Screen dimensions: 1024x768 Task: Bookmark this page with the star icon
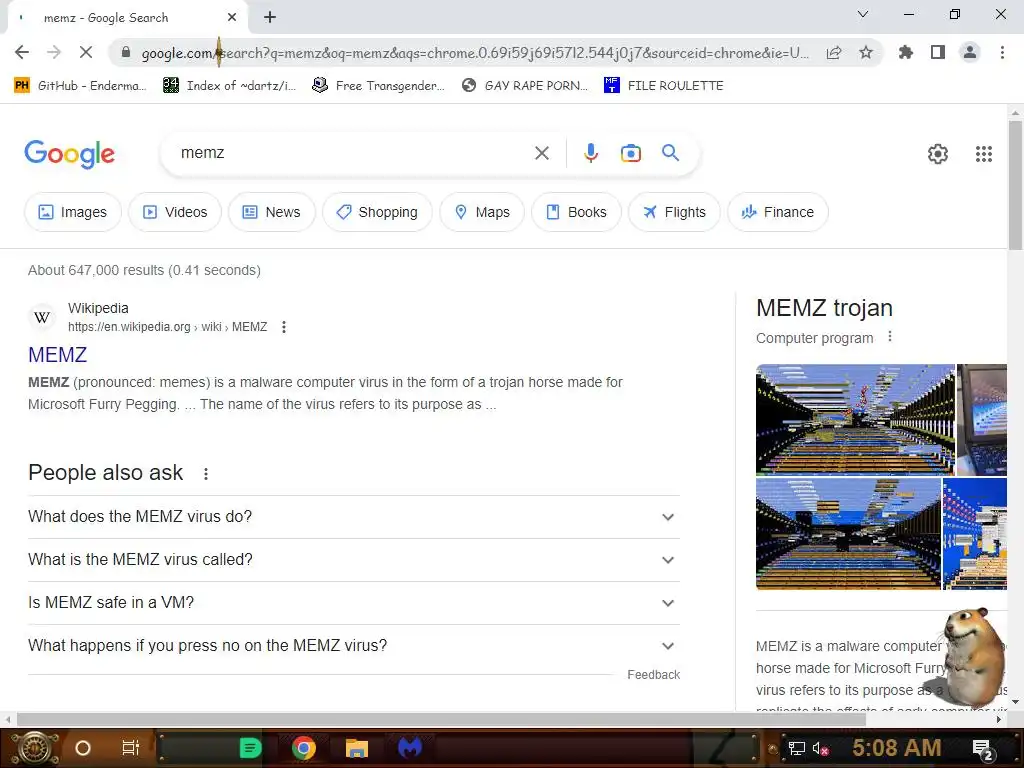click(866, 52)
